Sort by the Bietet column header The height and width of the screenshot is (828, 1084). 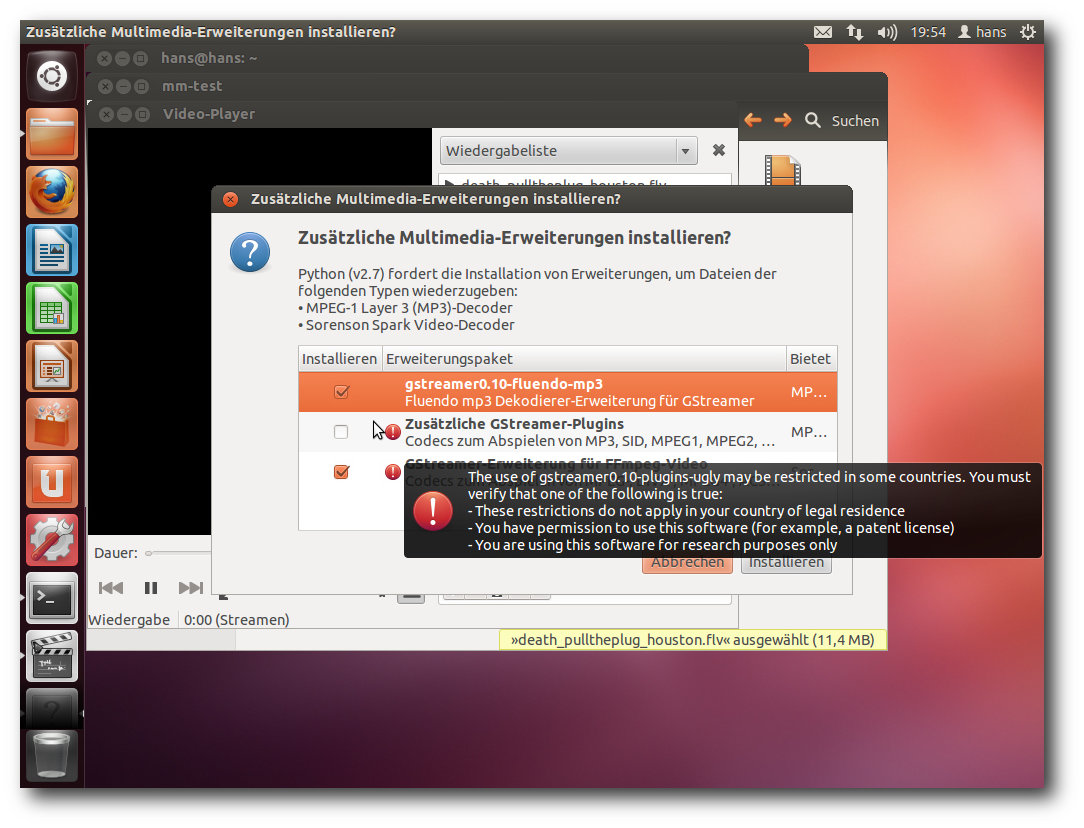click(x=811, y=359)
